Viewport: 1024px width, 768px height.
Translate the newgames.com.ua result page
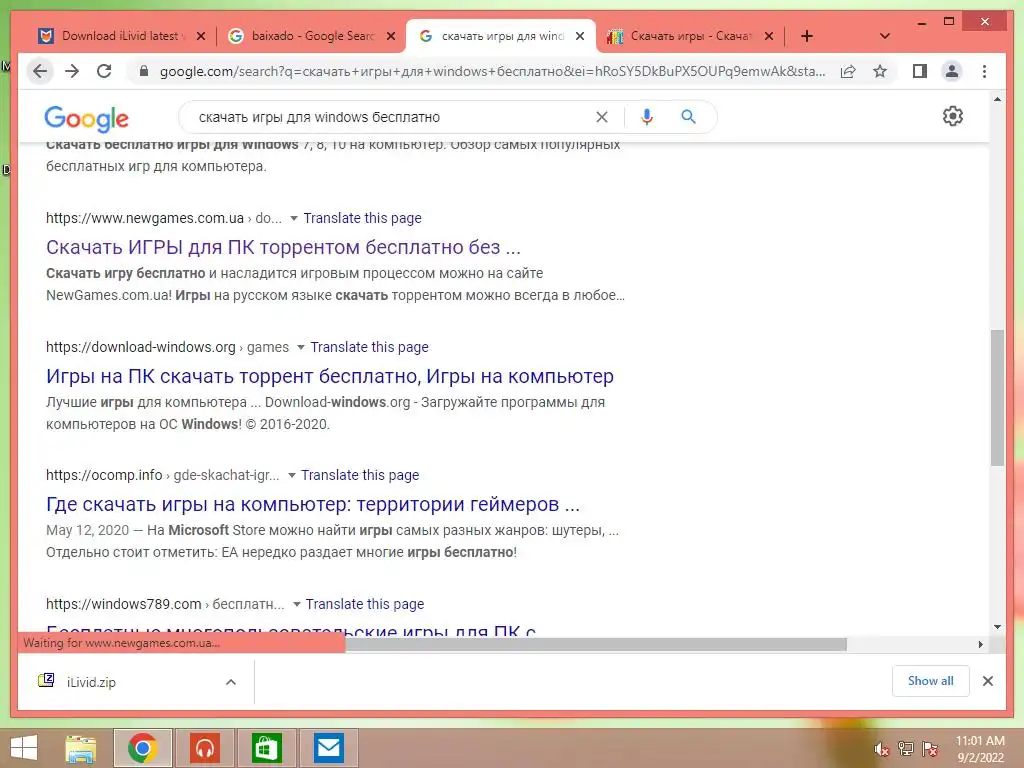click(x=362, y=218)
